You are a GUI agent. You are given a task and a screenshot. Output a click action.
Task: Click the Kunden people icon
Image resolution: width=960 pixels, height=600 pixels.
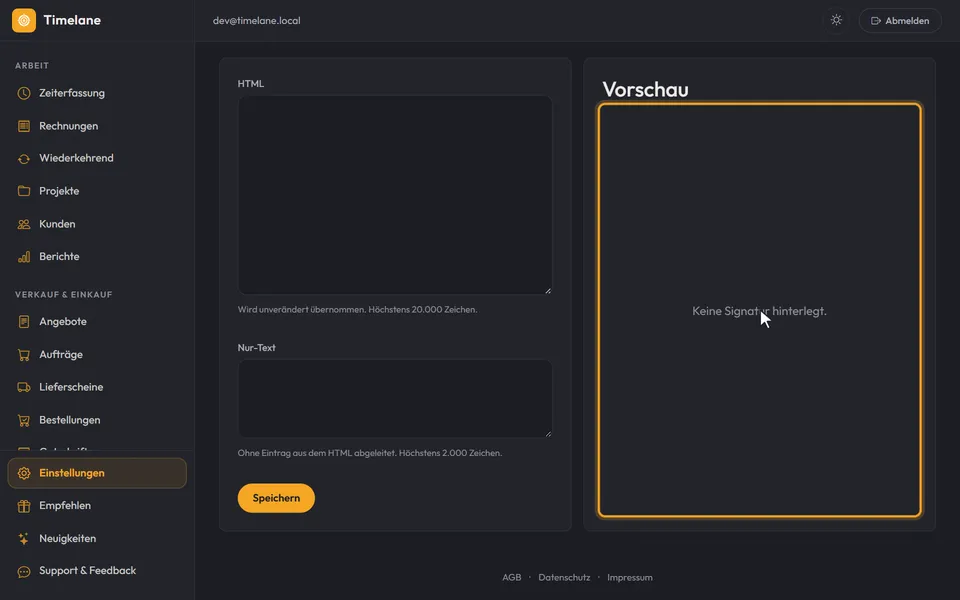pyautogui.click(x=24, y=224)
